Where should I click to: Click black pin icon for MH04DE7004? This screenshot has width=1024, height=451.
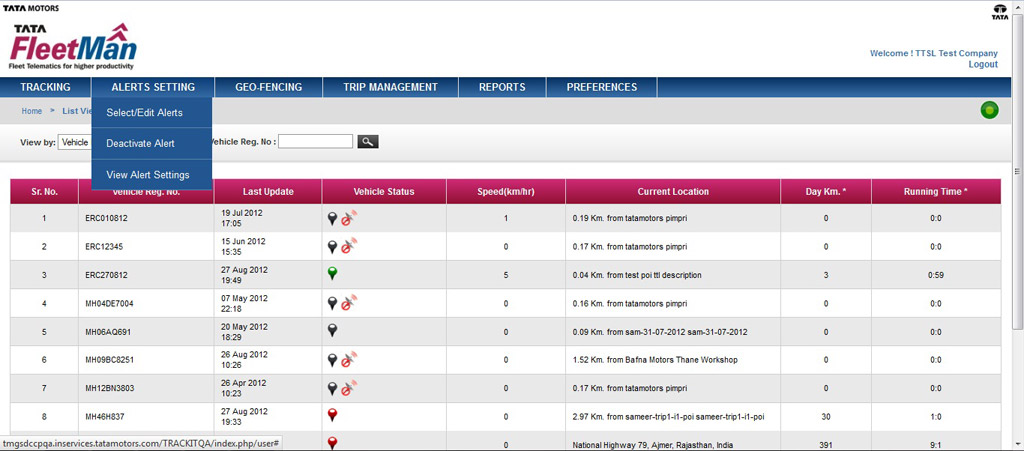pos(332,303)
